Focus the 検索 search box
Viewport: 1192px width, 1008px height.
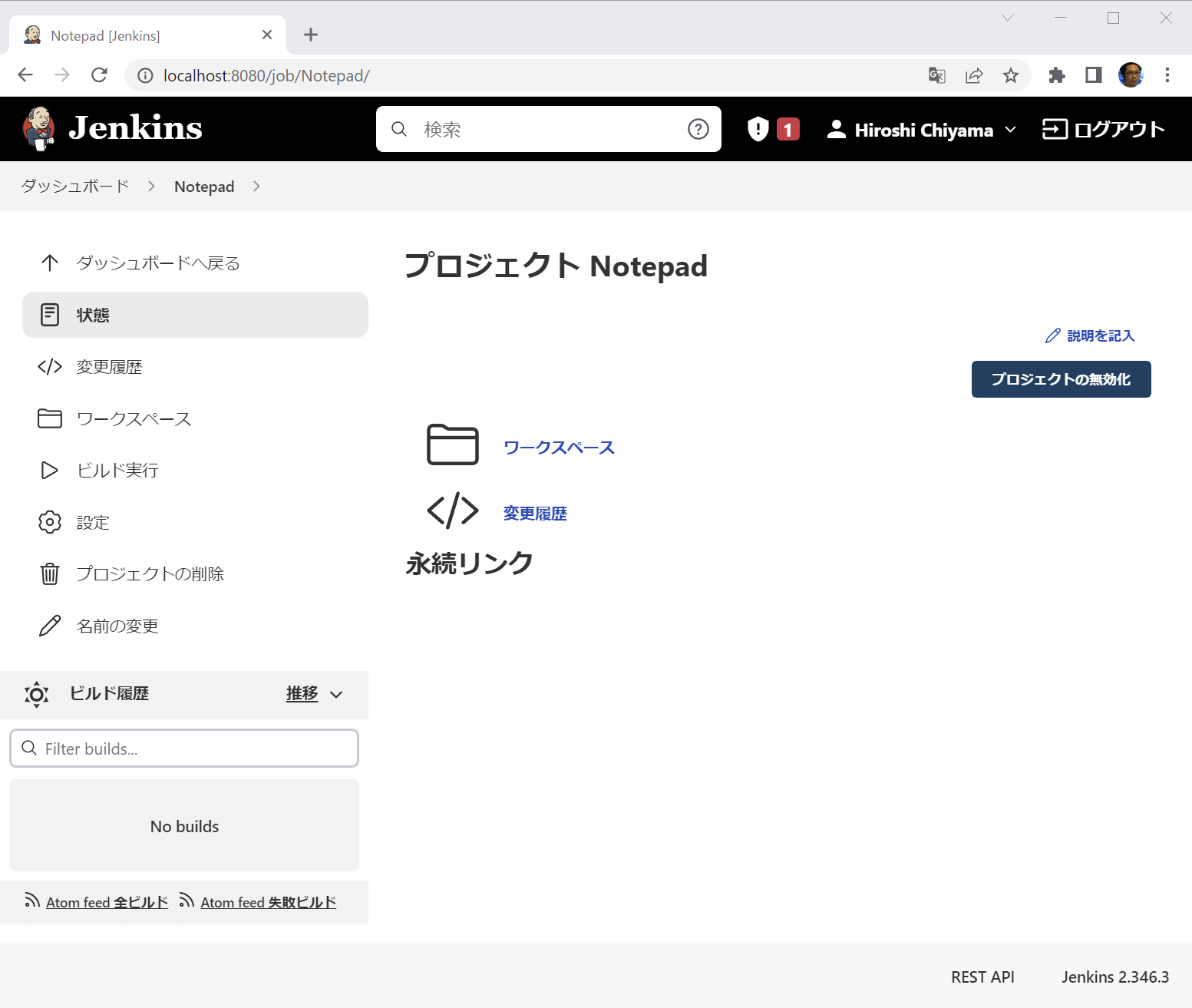pyautogui.click(x=549, y=129)
